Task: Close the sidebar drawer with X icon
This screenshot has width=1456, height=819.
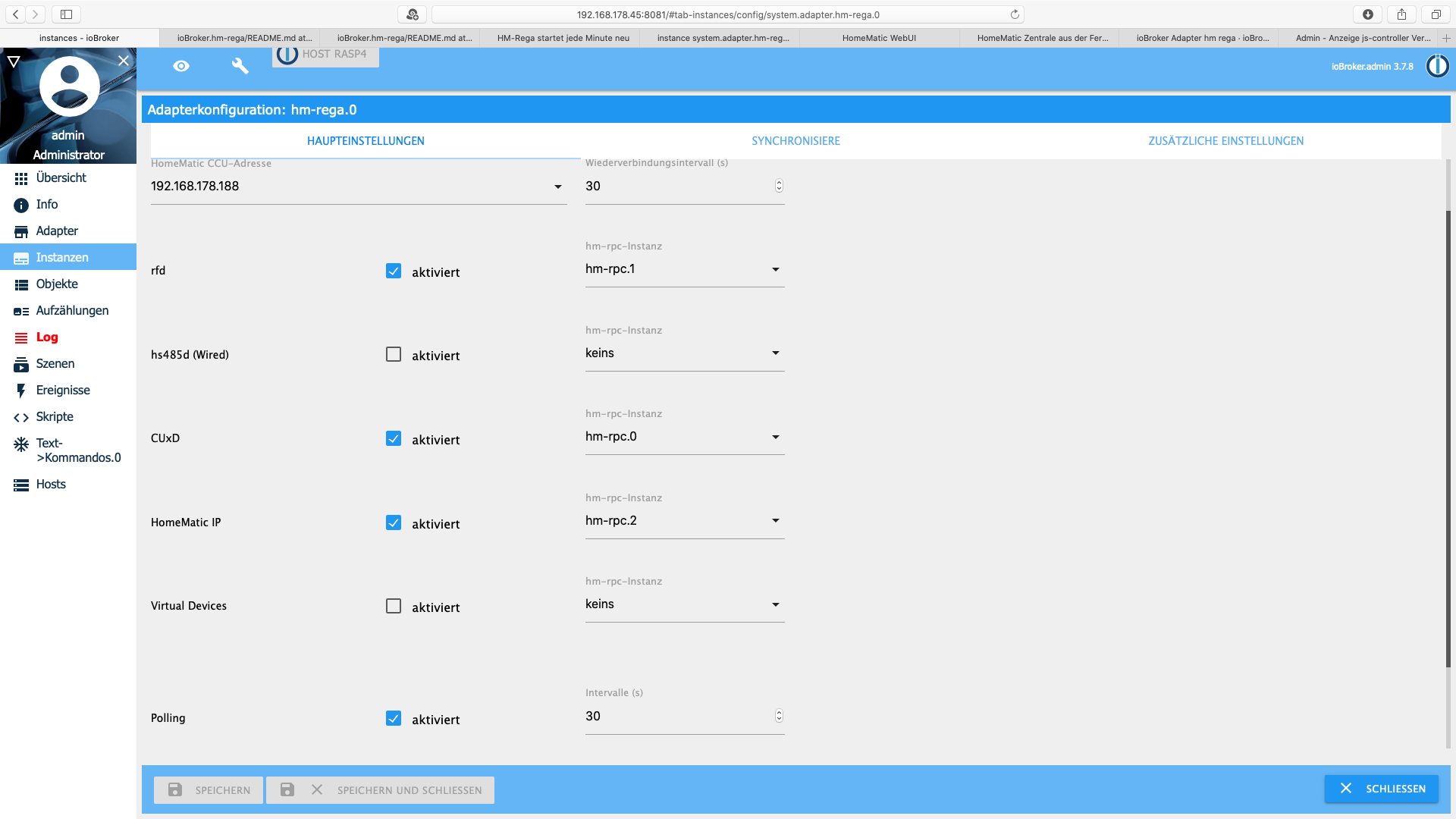Action: pyautogui.click(x=124, y=61)
